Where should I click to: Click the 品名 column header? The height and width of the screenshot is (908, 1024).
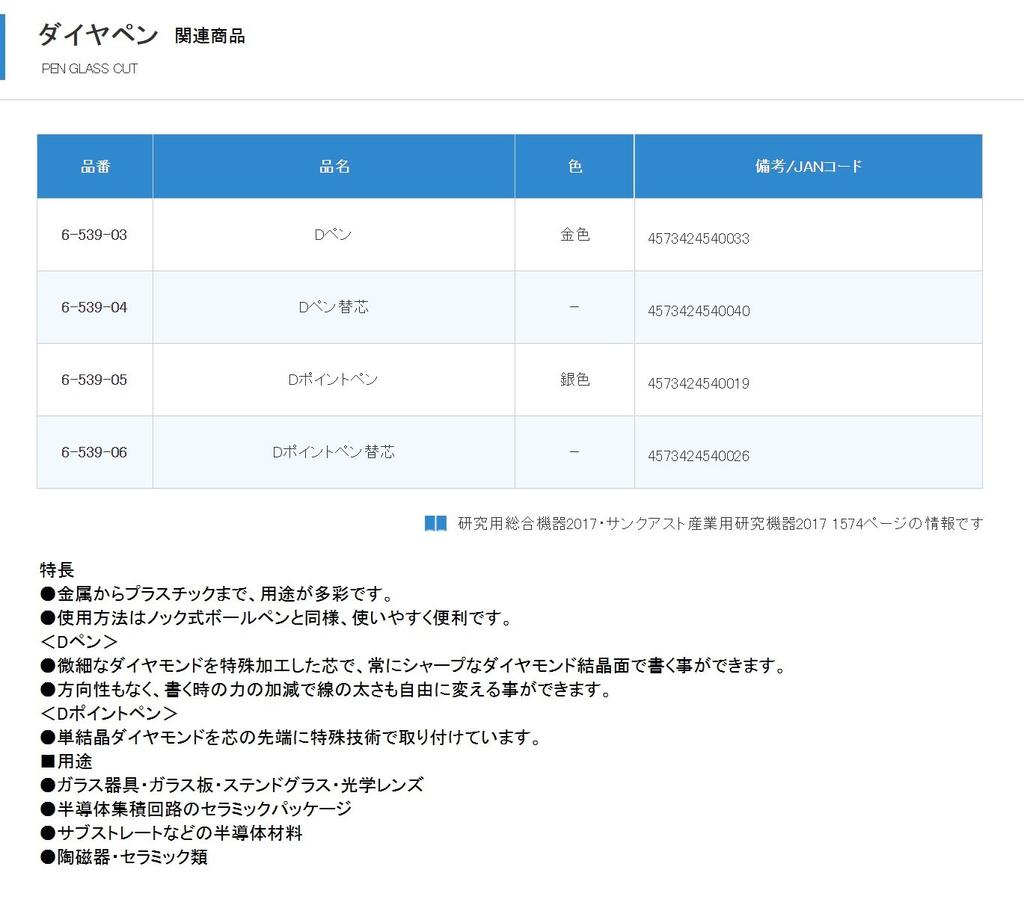pos(334,166)
